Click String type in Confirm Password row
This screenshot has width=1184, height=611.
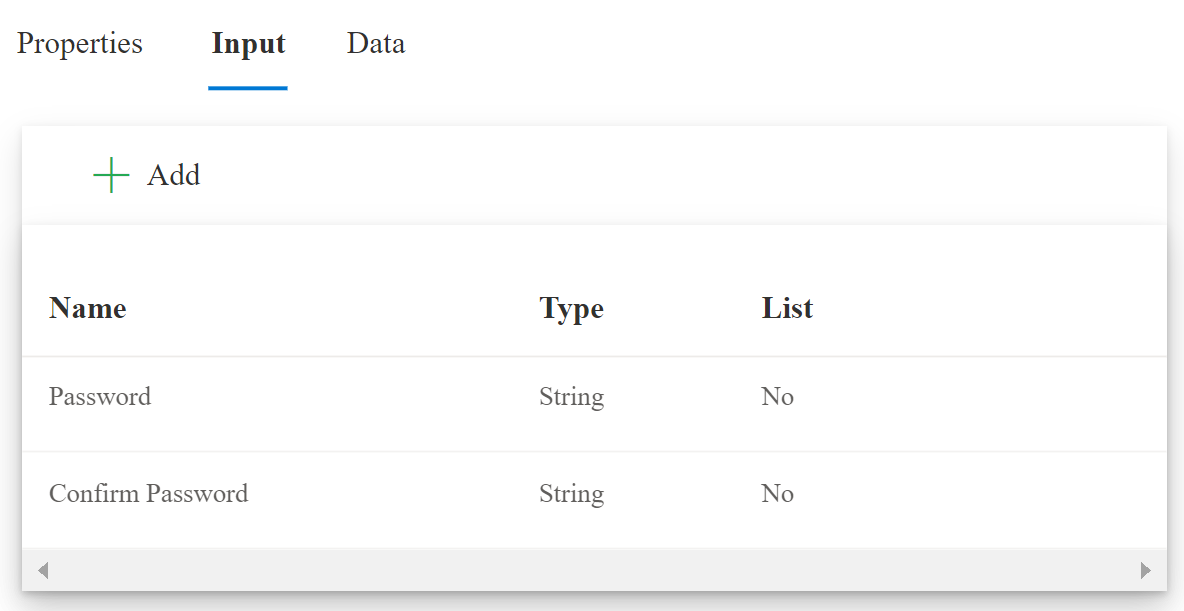[571, 494]
